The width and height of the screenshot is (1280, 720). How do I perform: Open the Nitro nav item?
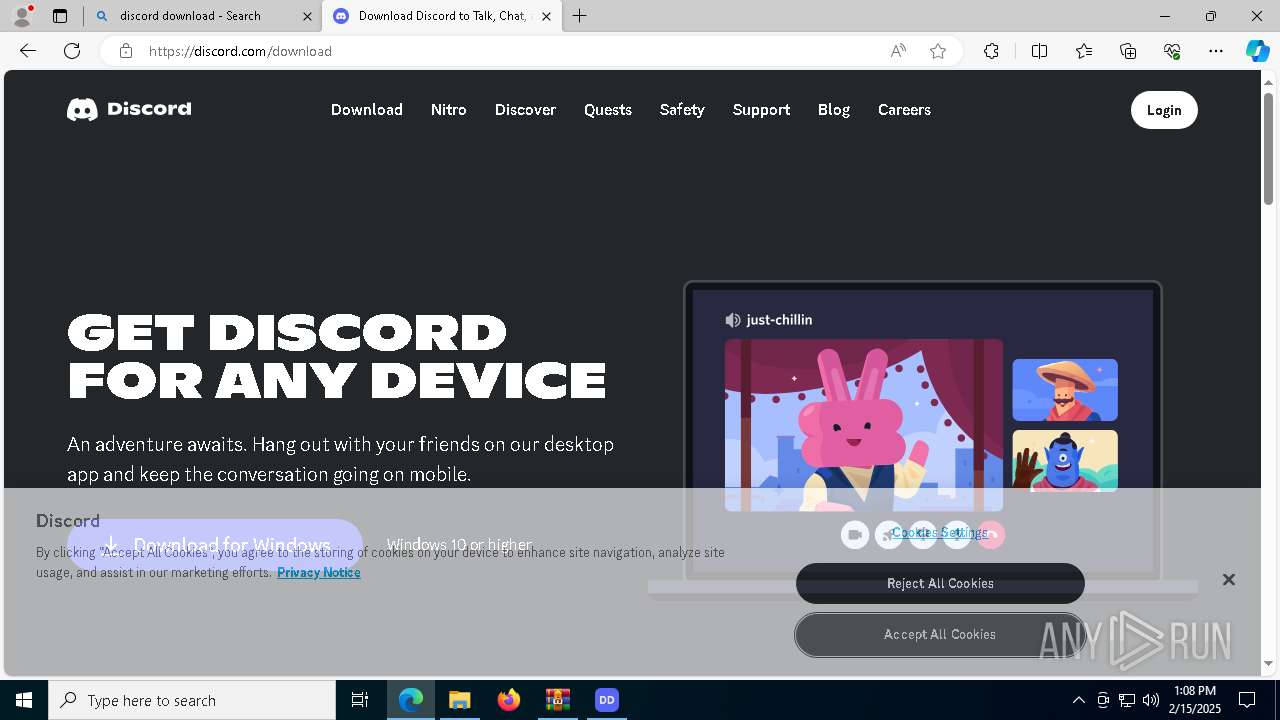pyautogui.click(x=449, y=110)
